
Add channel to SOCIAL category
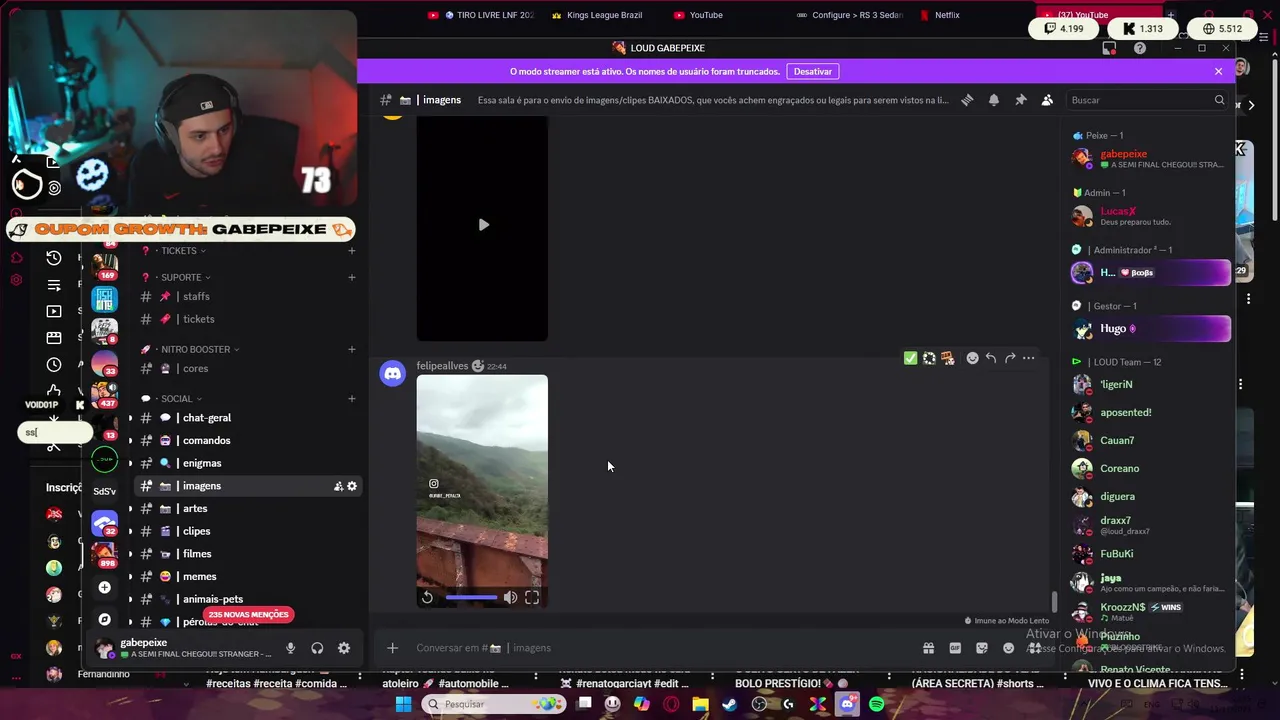pos(352,399)
